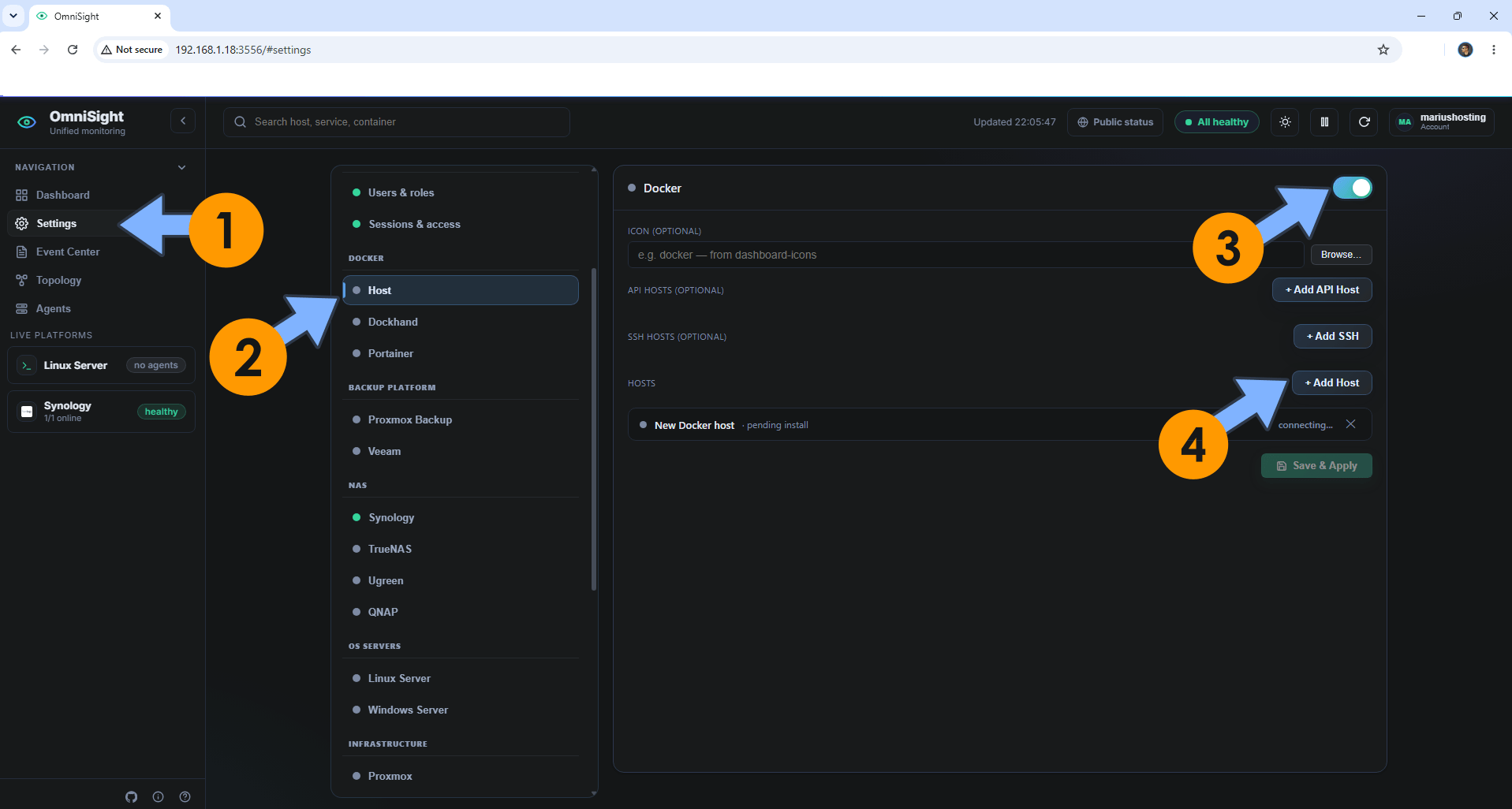
Task: Click + Add Host button
Action: (x=1331, y=382)
